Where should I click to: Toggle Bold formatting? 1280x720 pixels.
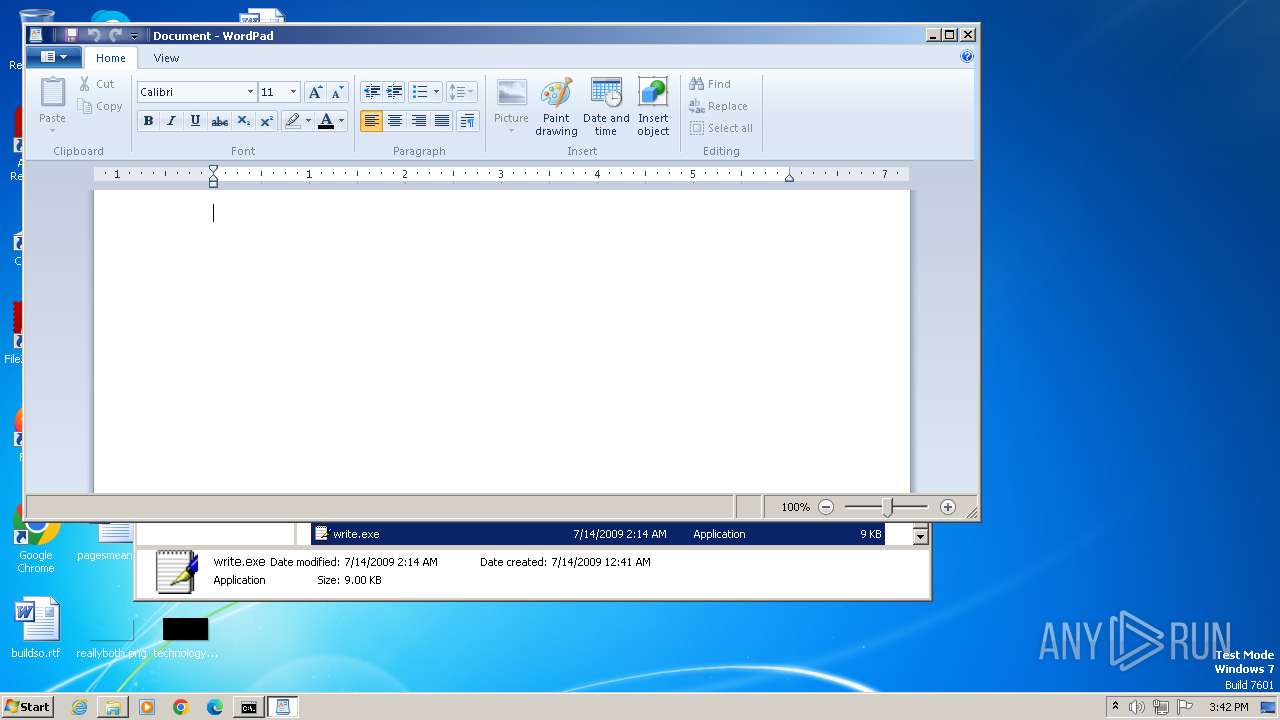pos(148,121)
